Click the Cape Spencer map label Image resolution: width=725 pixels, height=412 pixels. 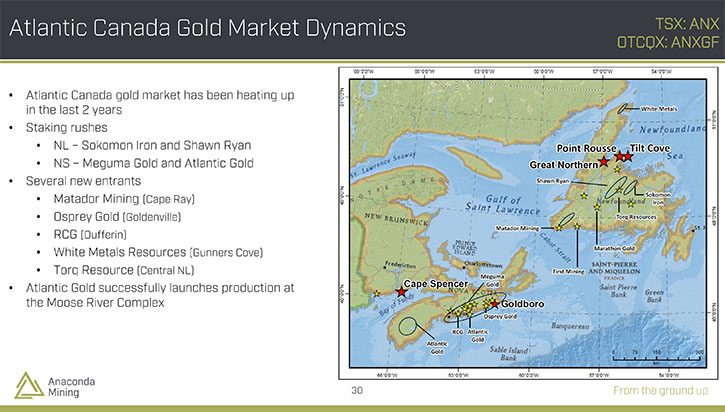point(436,283)
